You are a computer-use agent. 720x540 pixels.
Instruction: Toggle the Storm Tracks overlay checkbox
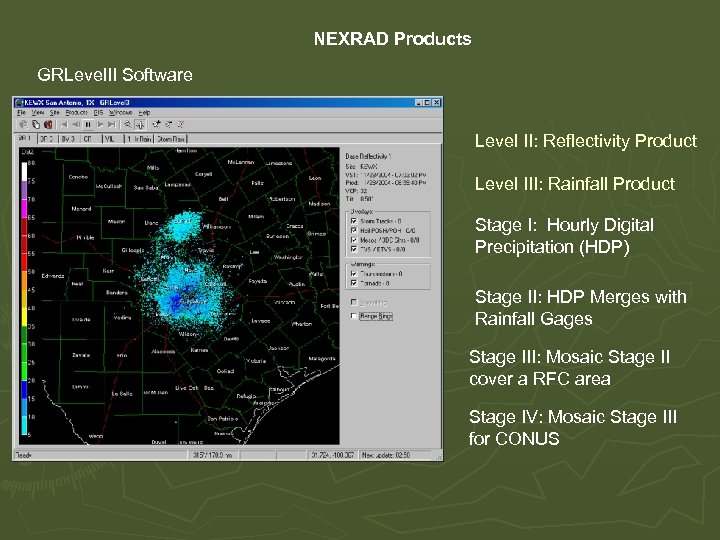[354, 221]
